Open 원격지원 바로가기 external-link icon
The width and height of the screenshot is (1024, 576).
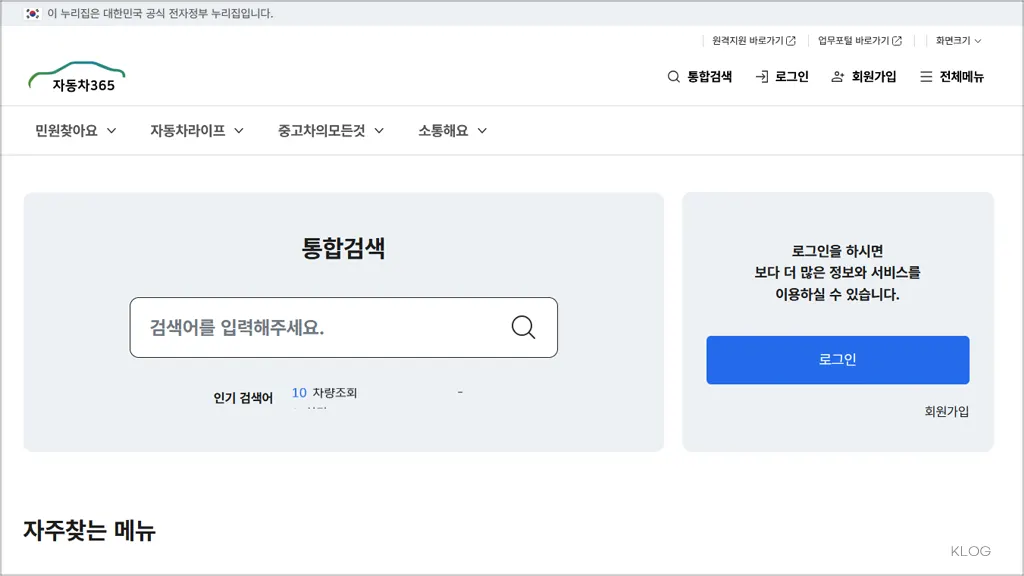pyautogui.click(x=790, y=40)
